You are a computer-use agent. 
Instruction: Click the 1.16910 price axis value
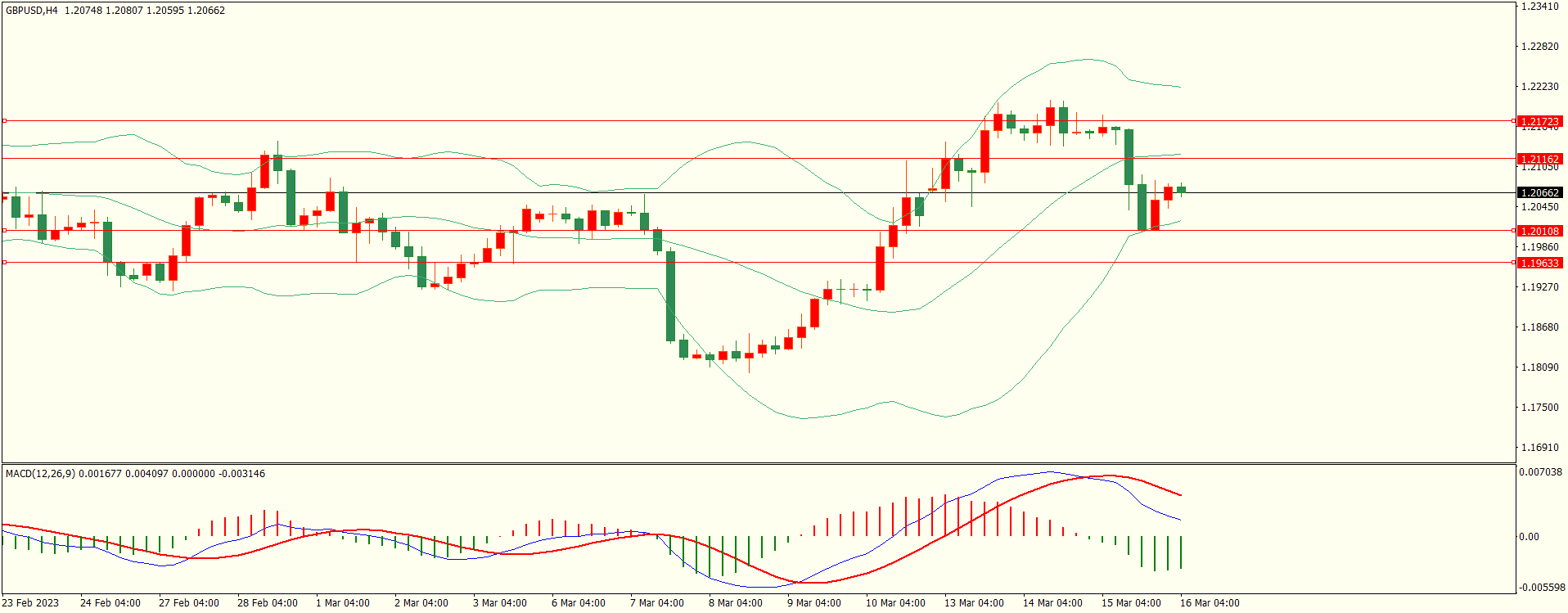pyautogui.click(x=1539, y=448)
